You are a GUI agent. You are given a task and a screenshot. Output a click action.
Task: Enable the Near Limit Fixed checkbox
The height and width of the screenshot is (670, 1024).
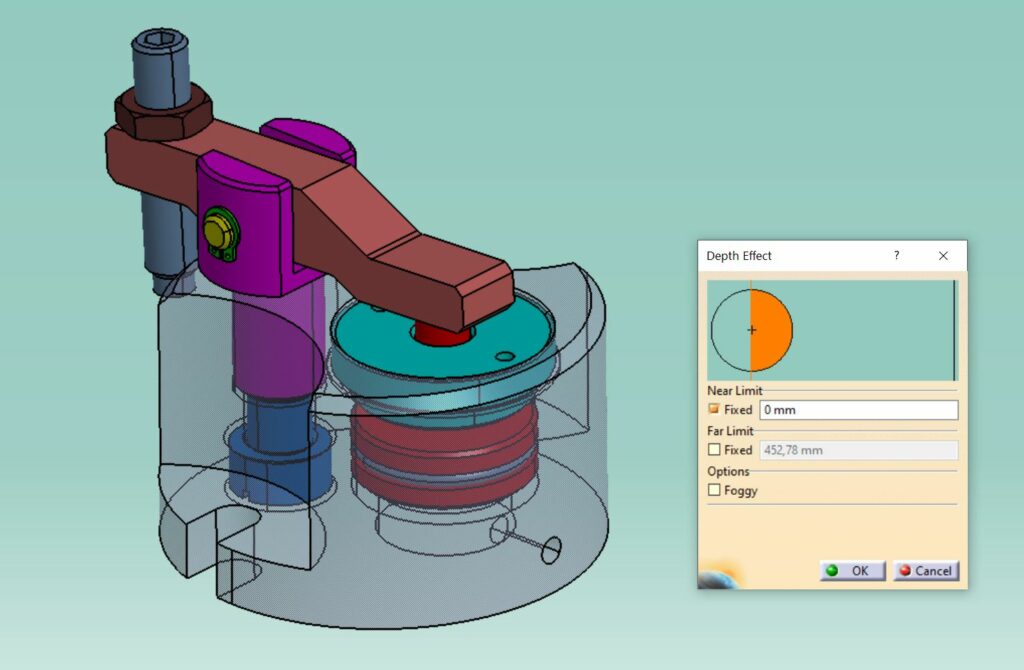coord(714,410)
